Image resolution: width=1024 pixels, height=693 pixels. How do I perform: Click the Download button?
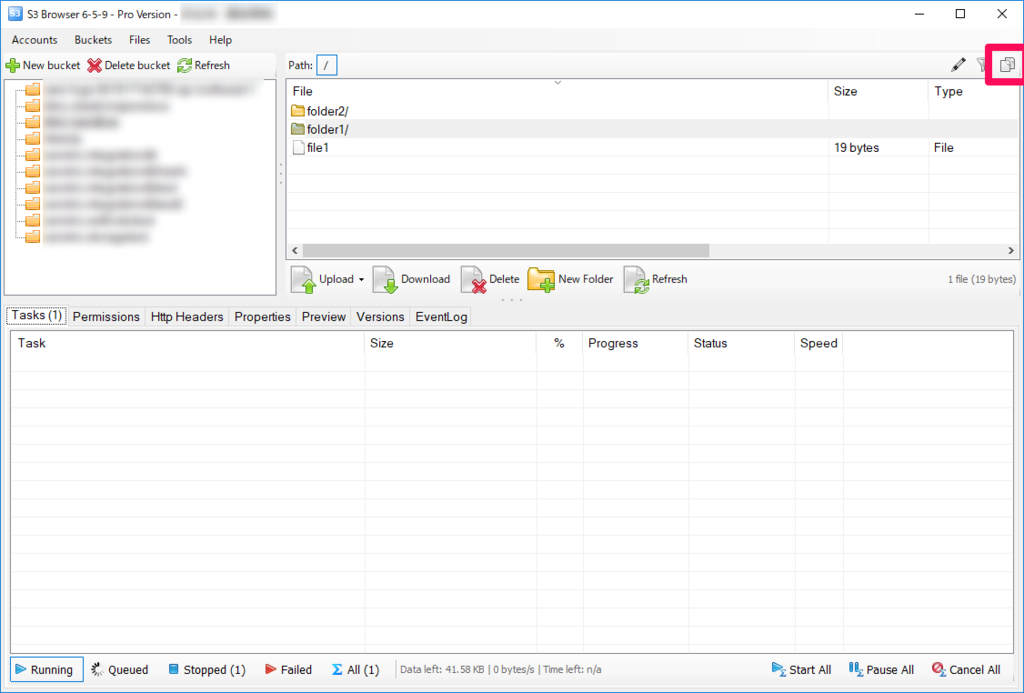pyautogui.click(x=411, y=280)
